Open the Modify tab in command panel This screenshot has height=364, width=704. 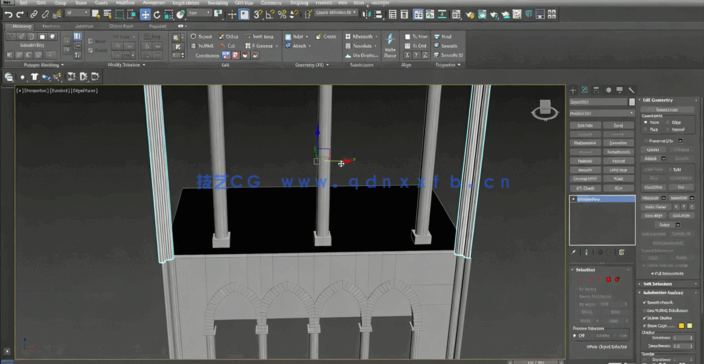pos(585,90)
